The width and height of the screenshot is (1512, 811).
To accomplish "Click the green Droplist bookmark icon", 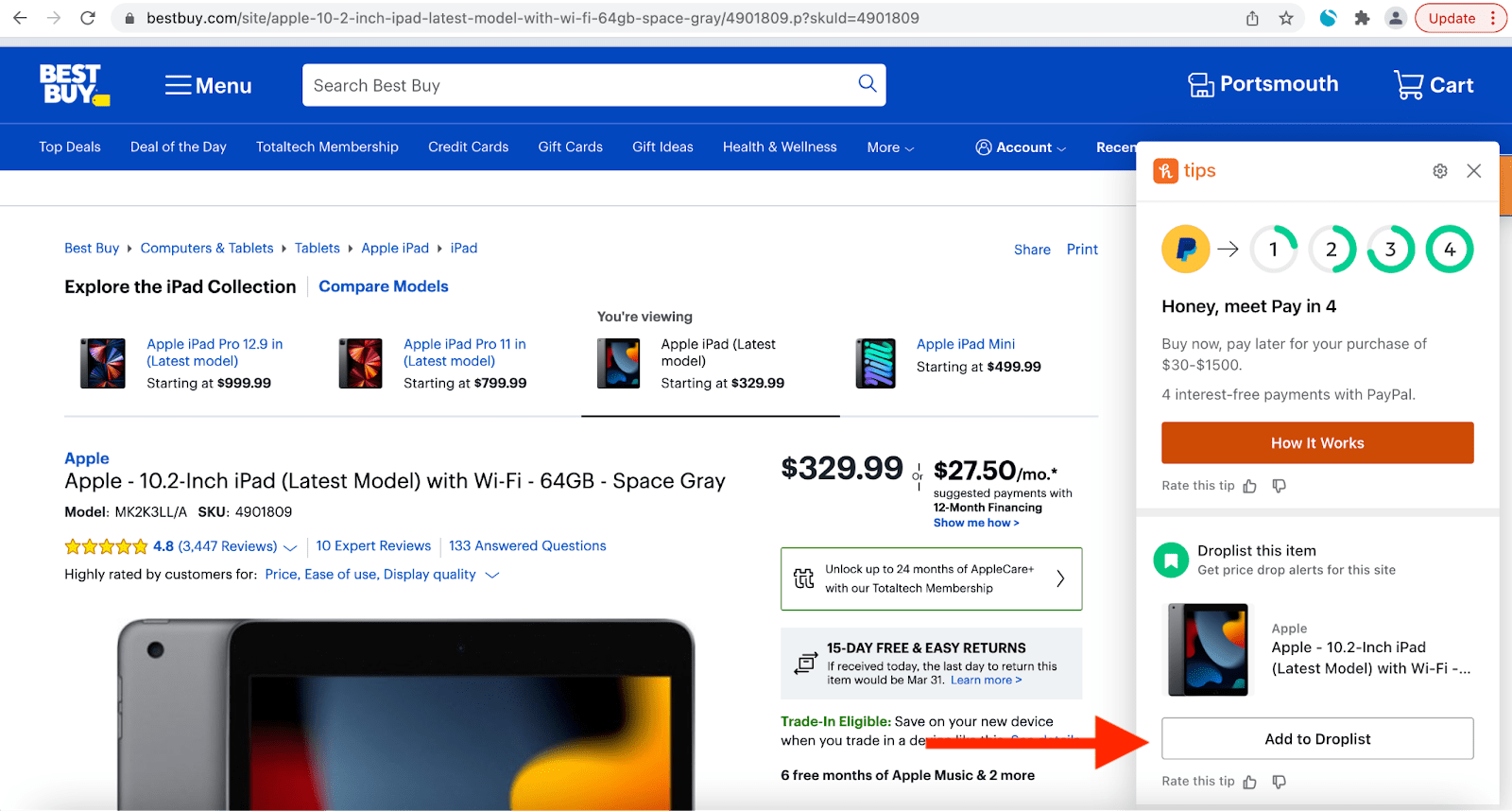I will pyautogui.click(x=1171, y=560).
